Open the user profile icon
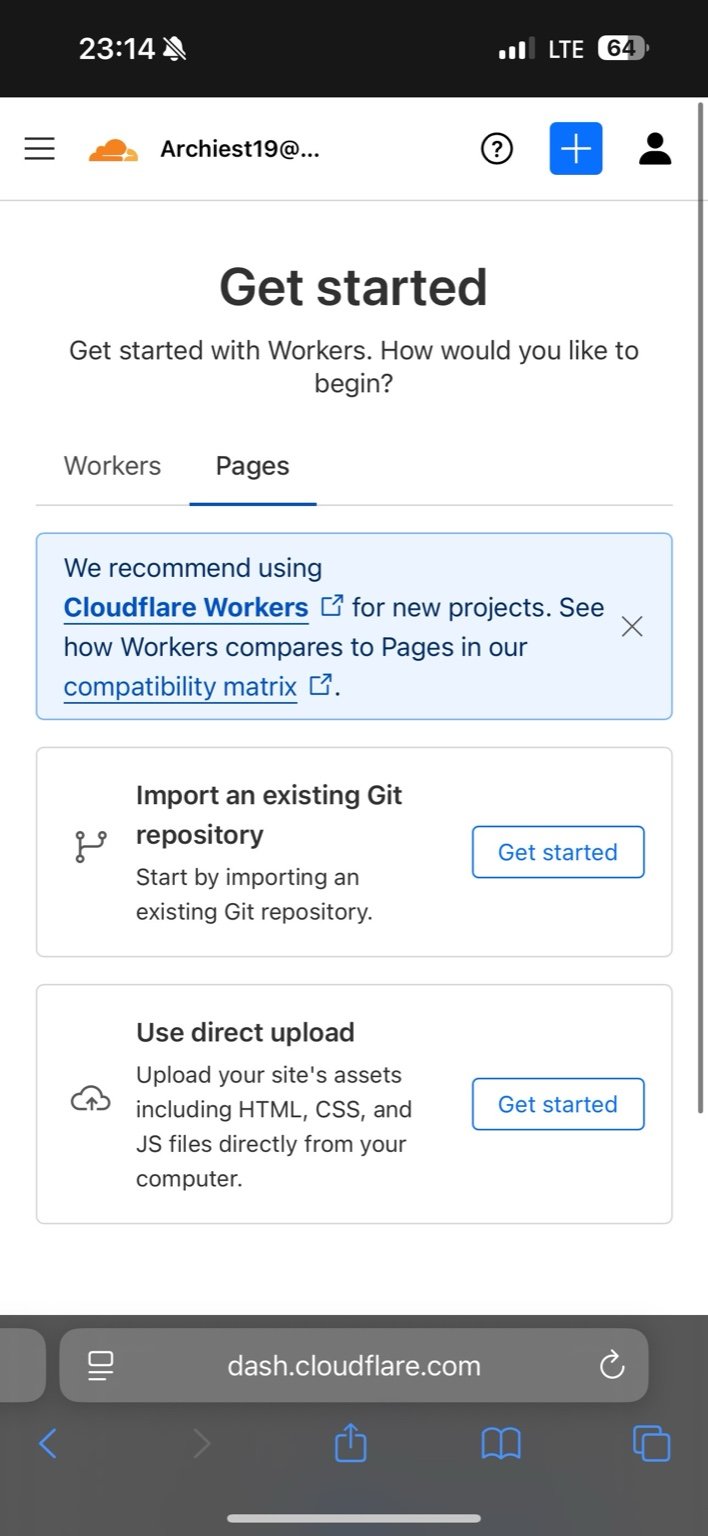 [654, 149]
